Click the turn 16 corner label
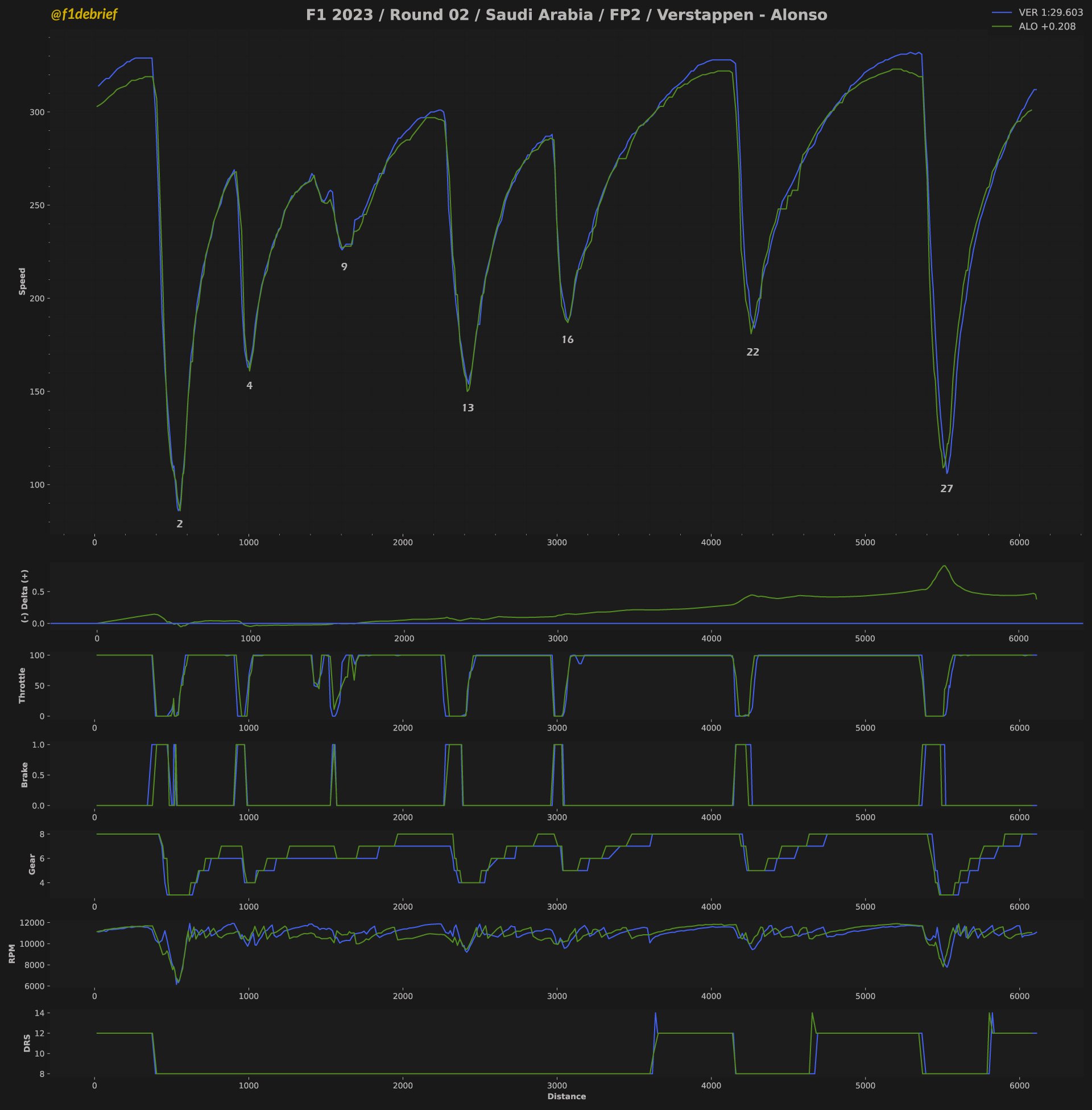 pyautogui.click(x=567, y=340)
